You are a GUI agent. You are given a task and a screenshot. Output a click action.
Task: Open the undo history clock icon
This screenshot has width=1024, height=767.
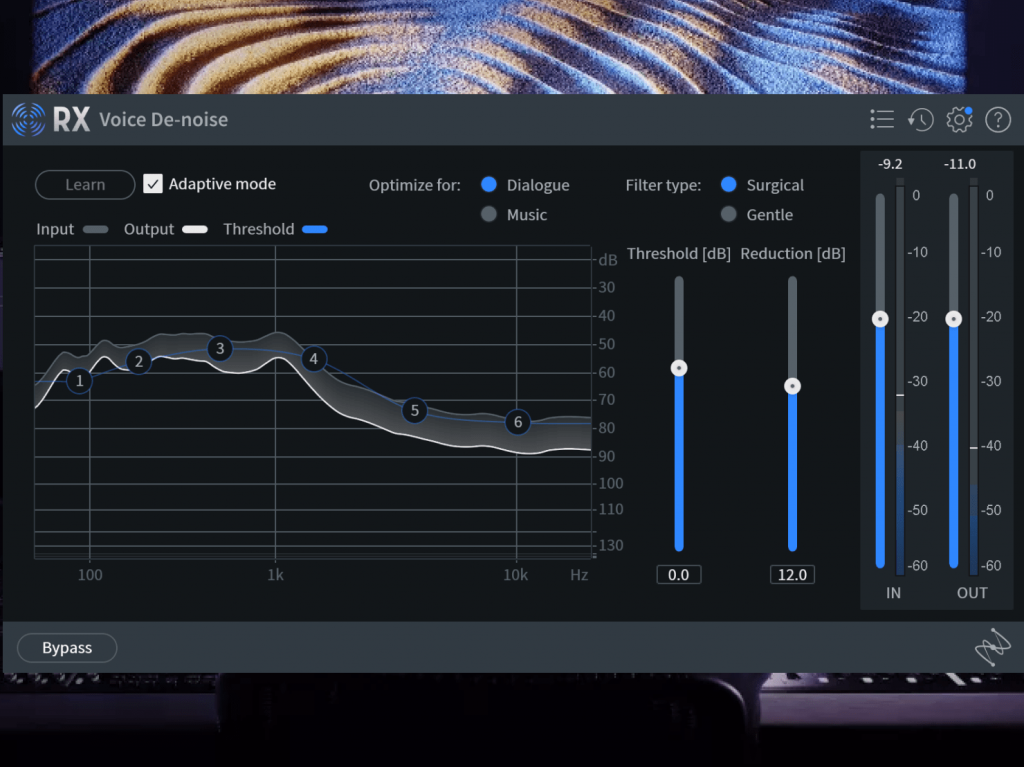[921, 120]
